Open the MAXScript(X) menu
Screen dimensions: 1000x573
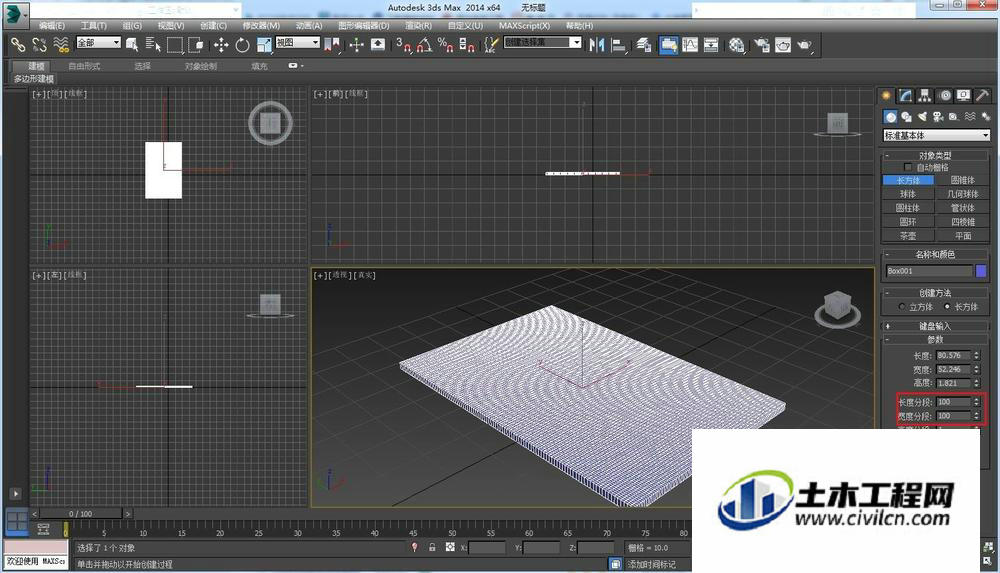tap(524, 26)
